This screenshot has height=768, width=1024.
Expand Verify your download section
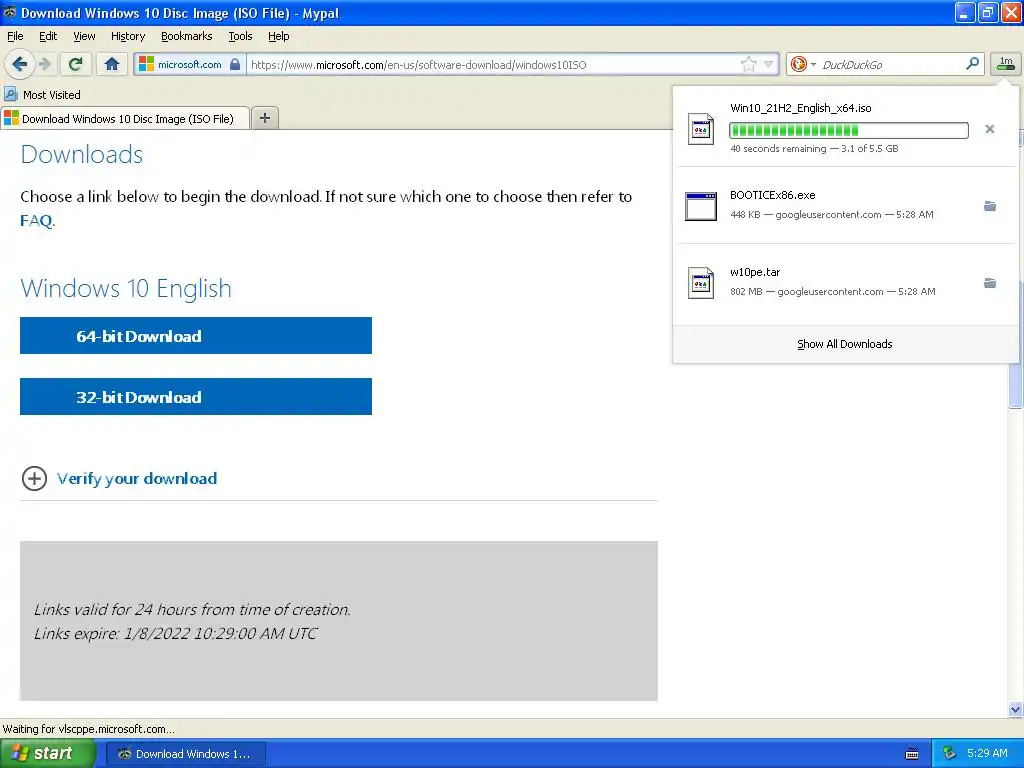(x=34, y=479)
